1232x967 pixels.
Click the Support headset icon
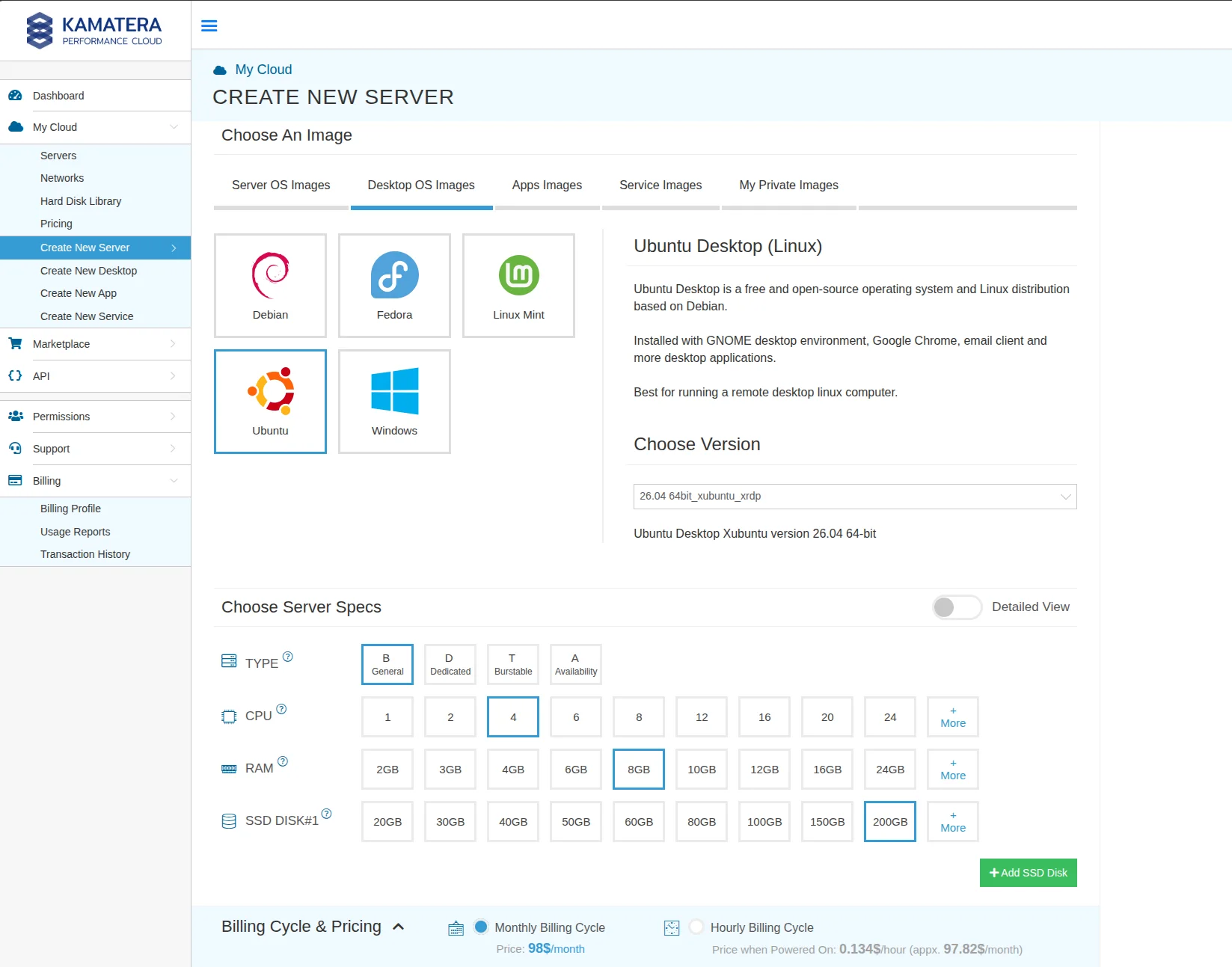click(x=15, y=449)
